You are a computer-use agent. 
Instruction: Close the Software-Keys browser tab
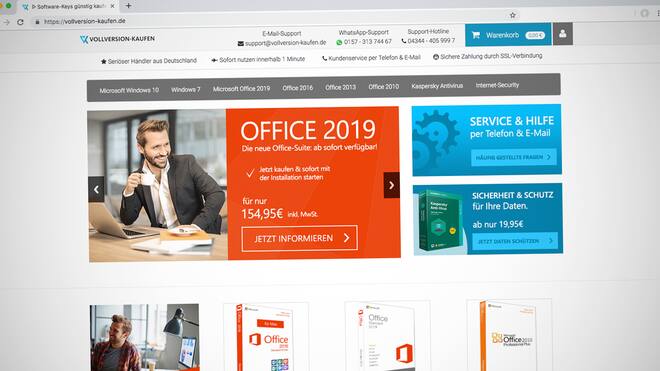click(x=112, y=6)
